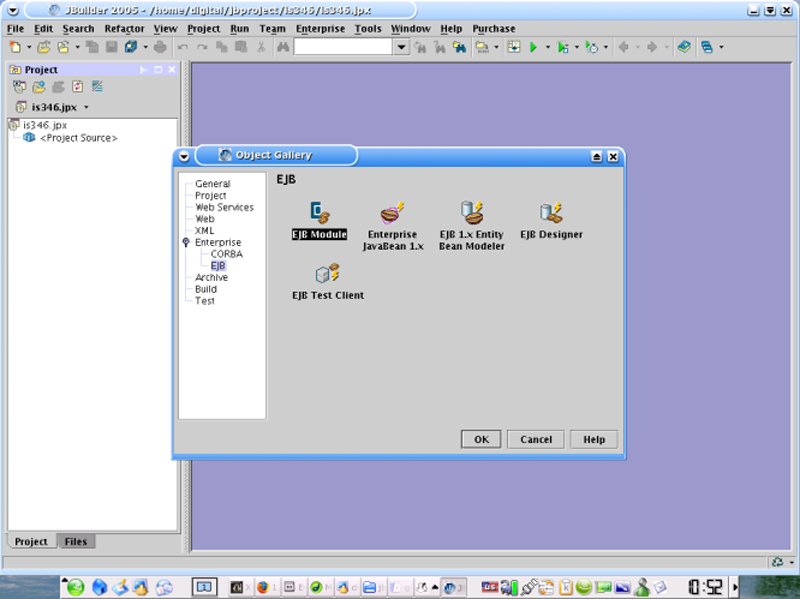The width and height of the screenshot is (800, 599).
Task: Click the Cut scissors icon in toolbar
Action: [261, 47]
